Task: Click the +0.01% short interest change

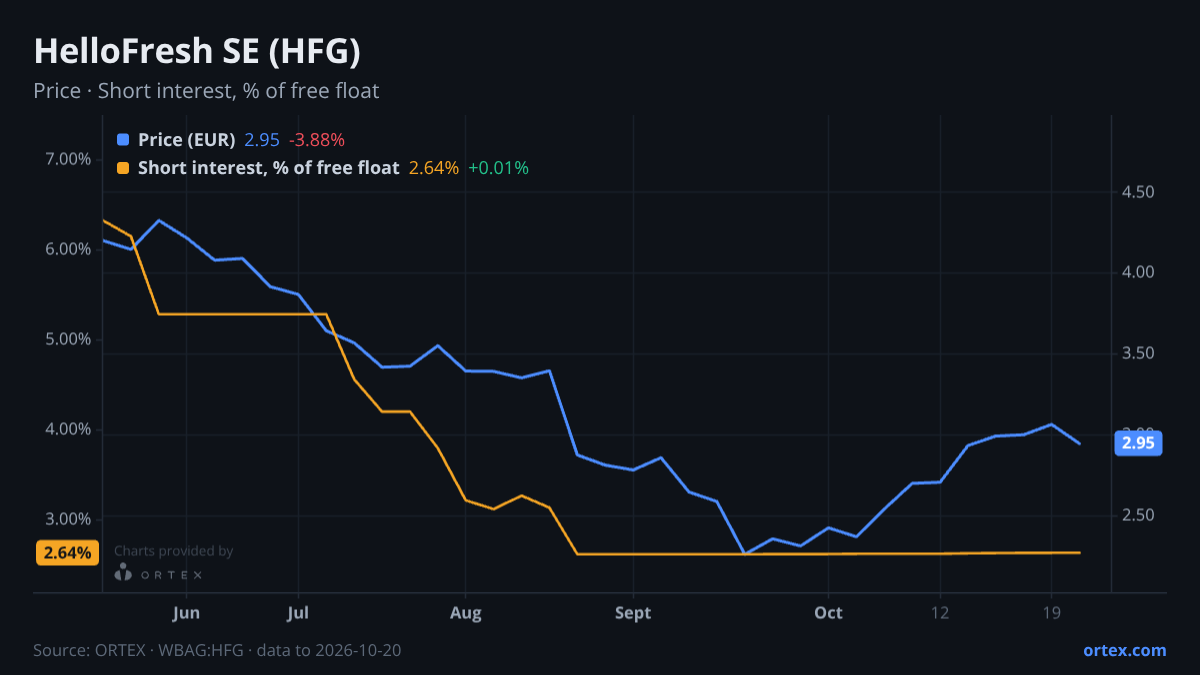Action: (498, 168)
